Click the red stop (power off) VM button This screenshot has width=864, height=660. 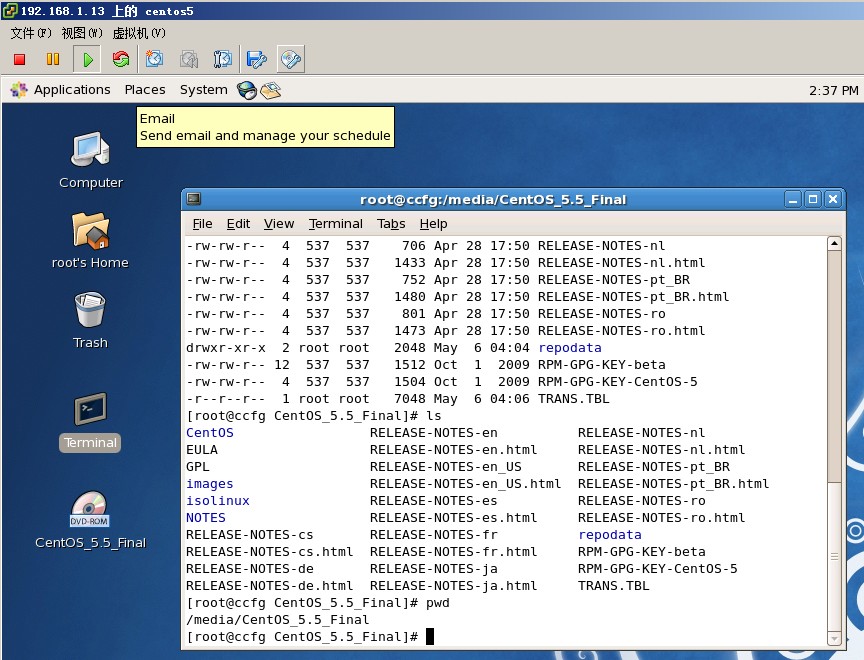pos(19,59)
